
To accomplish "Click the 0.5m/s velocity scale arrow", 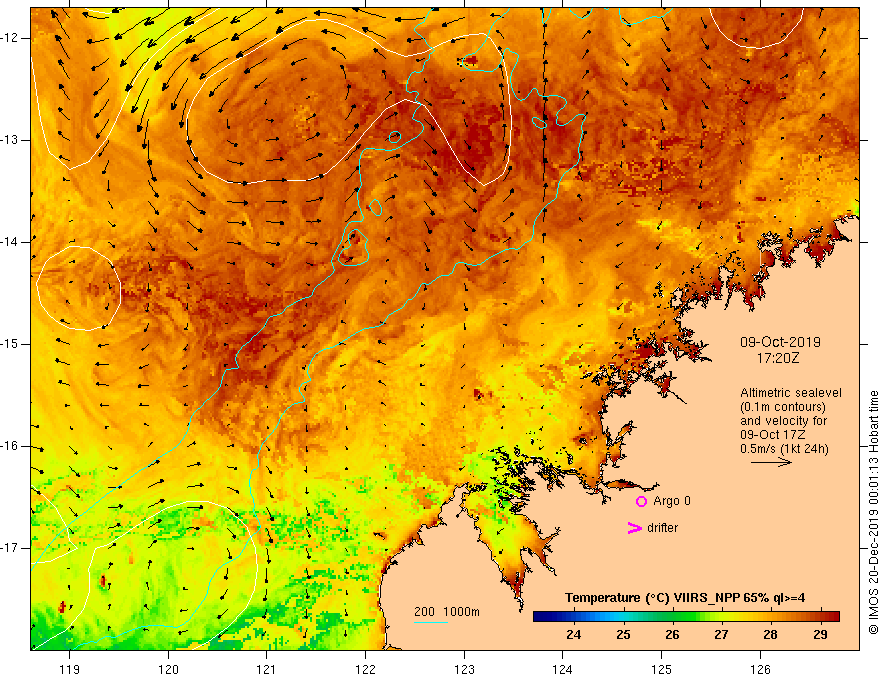I will (x=771, y=462).
